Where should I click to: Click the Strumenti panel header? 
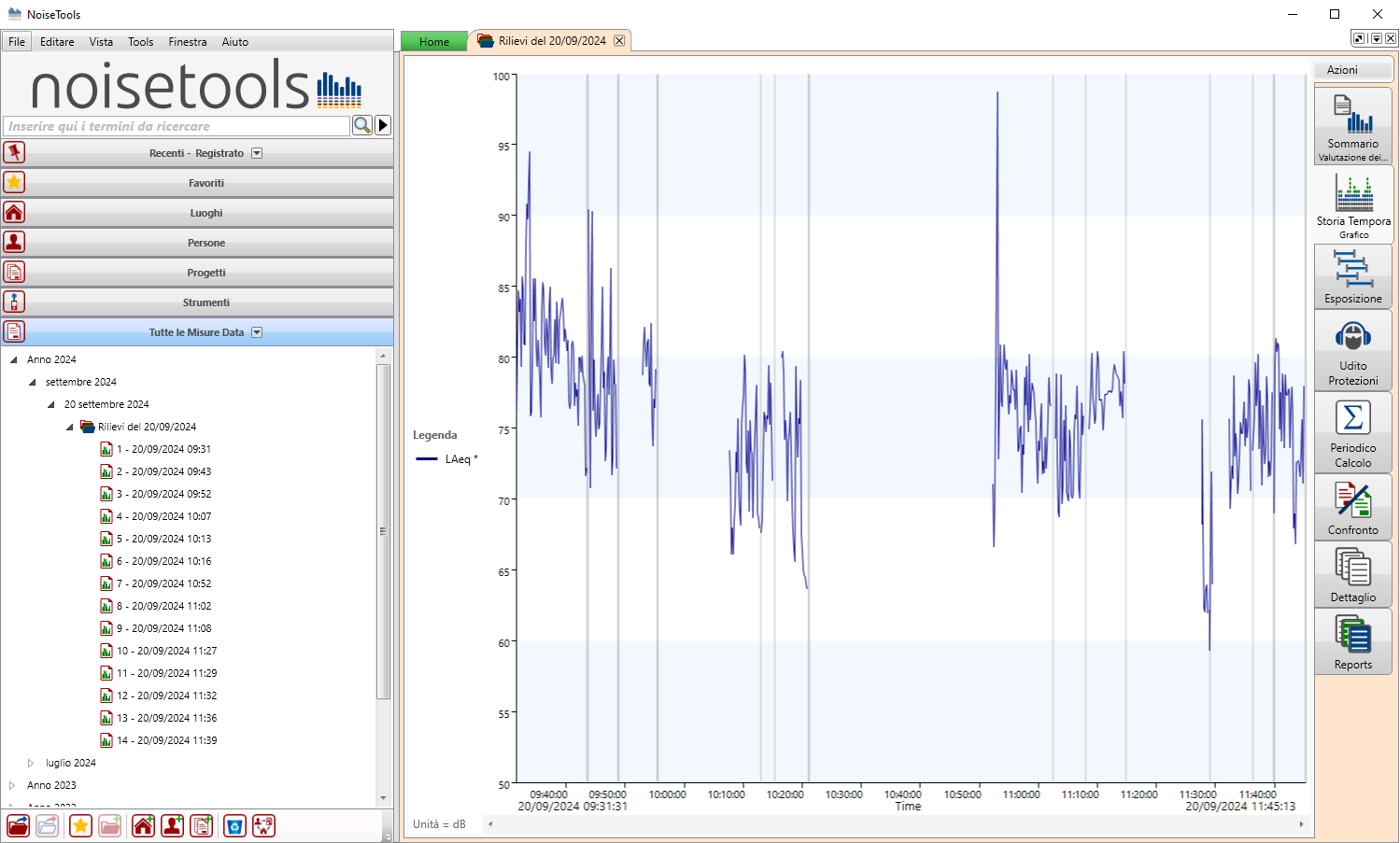[x=205, y=302]
